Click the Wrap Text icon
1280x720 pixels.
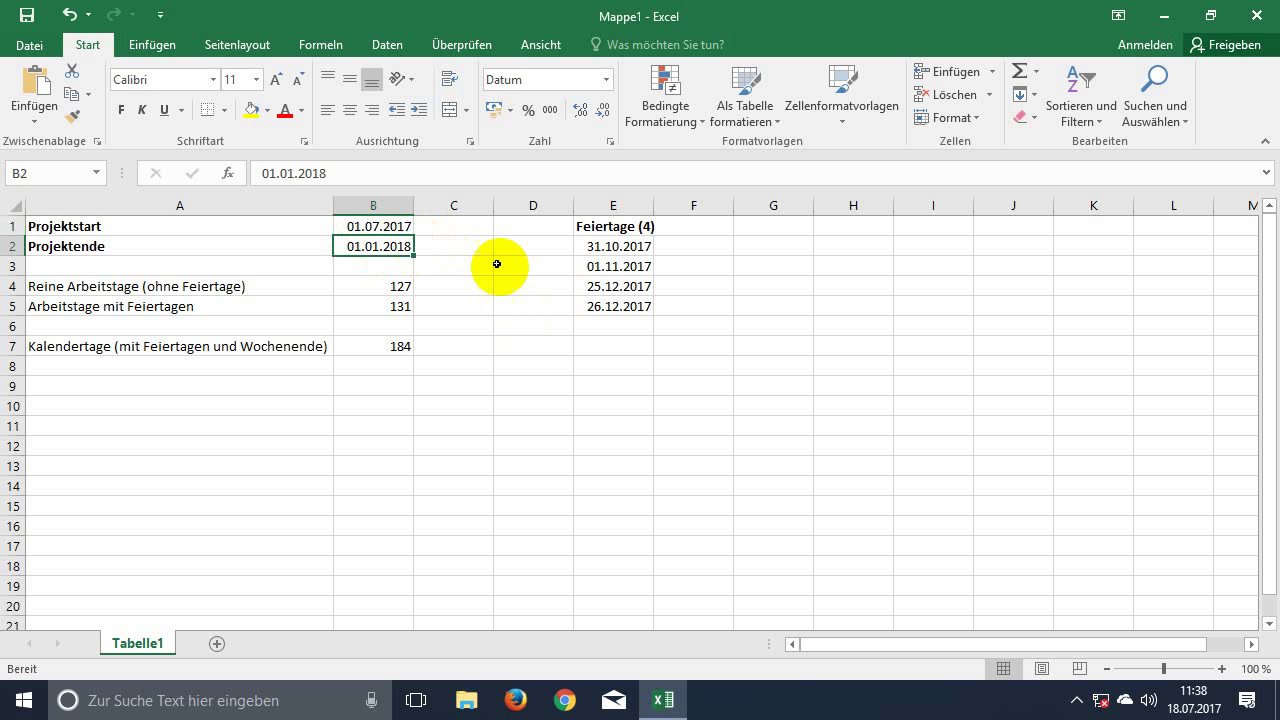click(x=450, y=79)
